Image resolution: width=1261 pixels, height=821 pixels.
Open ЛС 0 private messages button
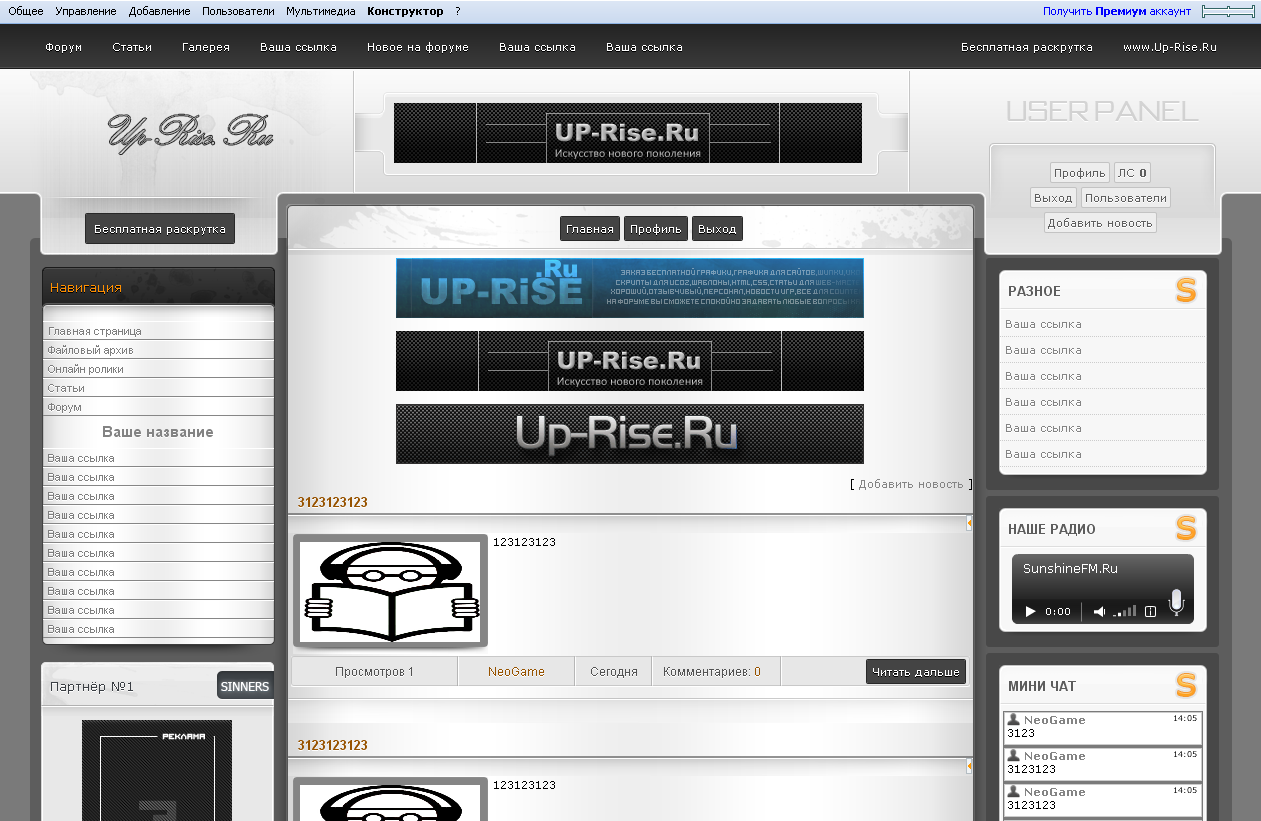pyautogui.click(x=1132, y=173)
